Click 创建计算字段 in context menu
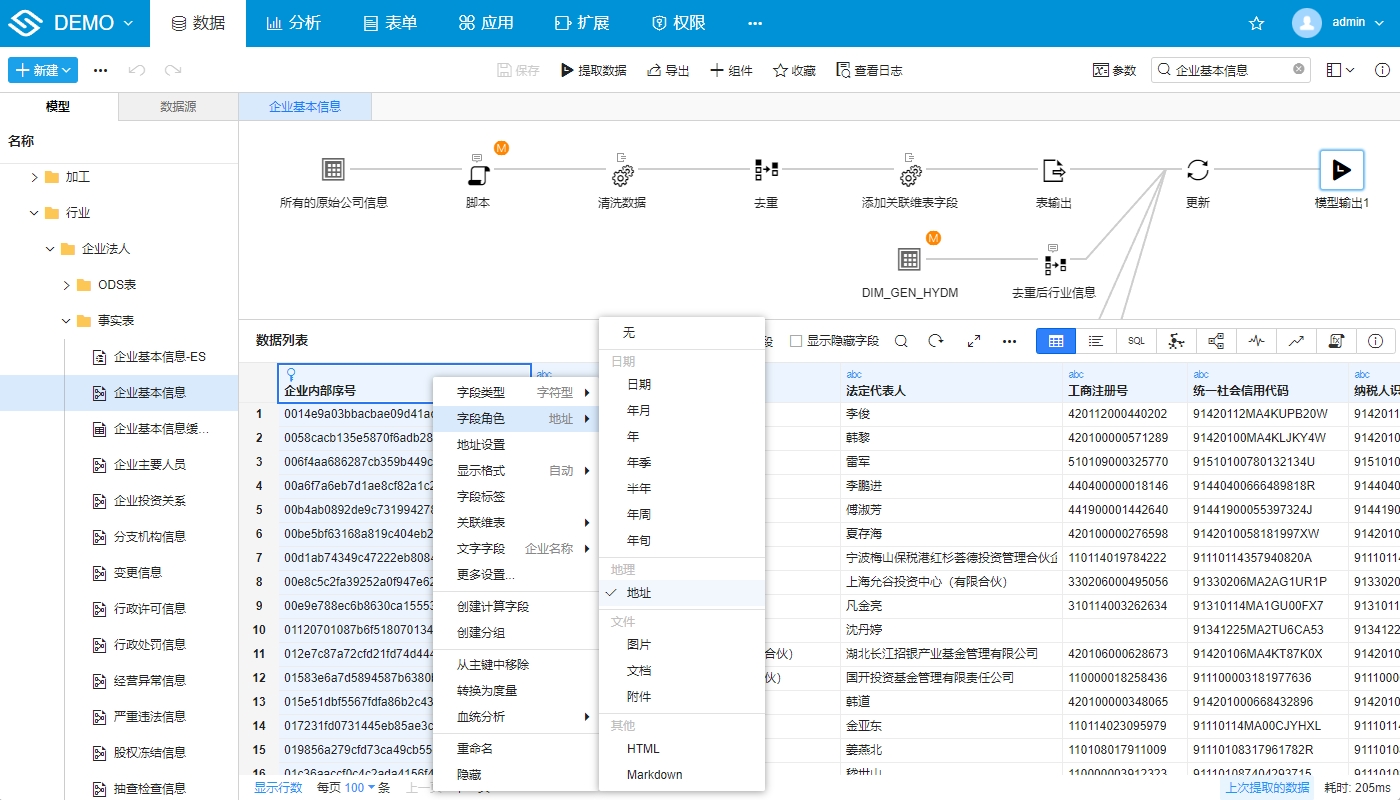 click(493, 607)
